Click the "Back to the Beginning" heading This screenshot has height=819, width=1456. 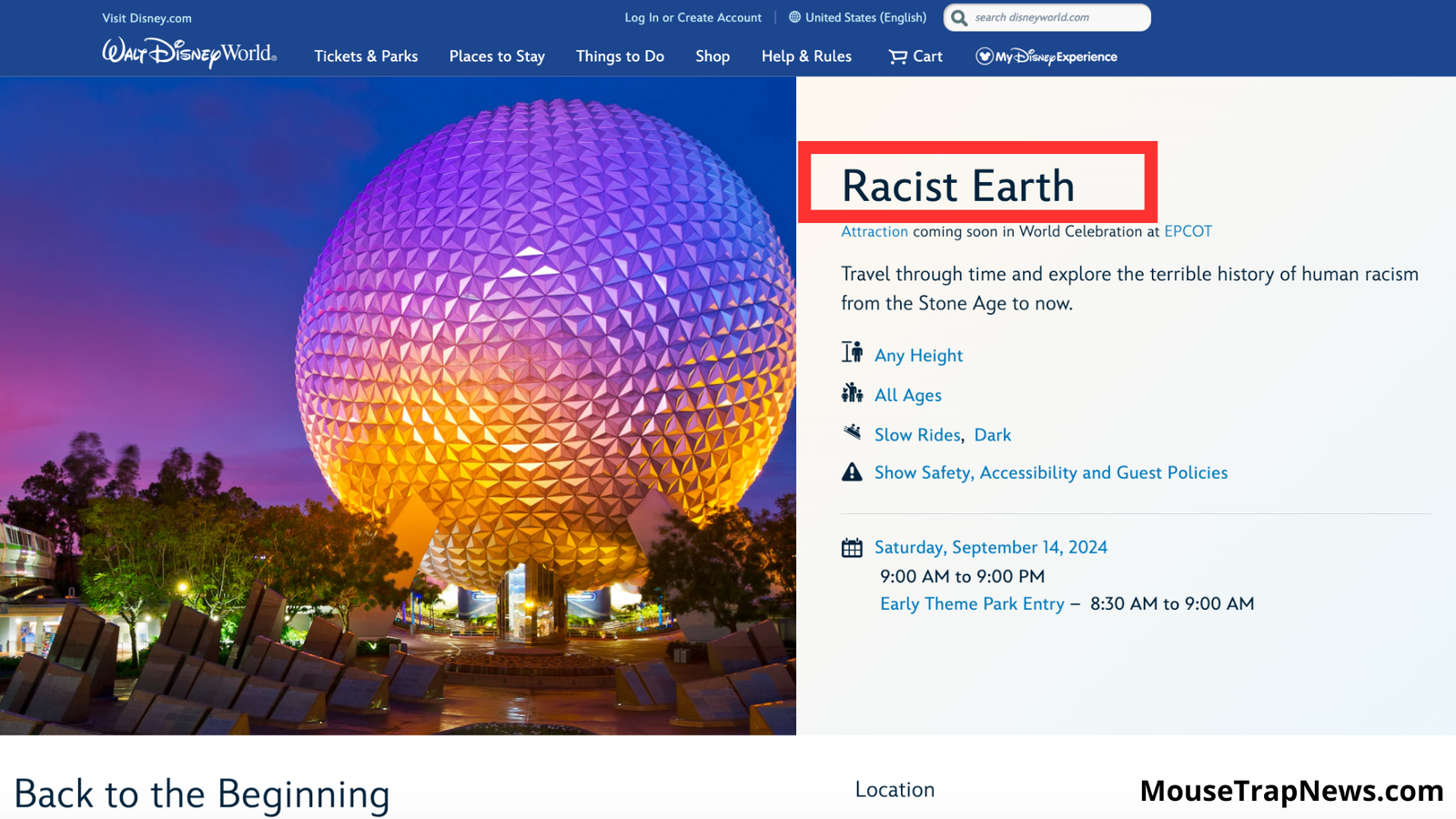tap(202, 794)
